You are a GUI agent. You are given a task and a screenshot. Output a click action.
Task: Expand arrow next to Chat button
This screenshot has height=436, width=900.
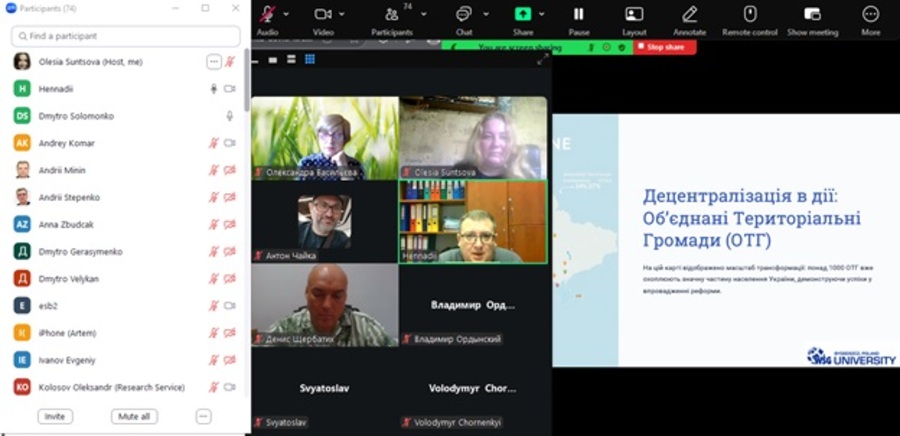(x=486, y=14)
